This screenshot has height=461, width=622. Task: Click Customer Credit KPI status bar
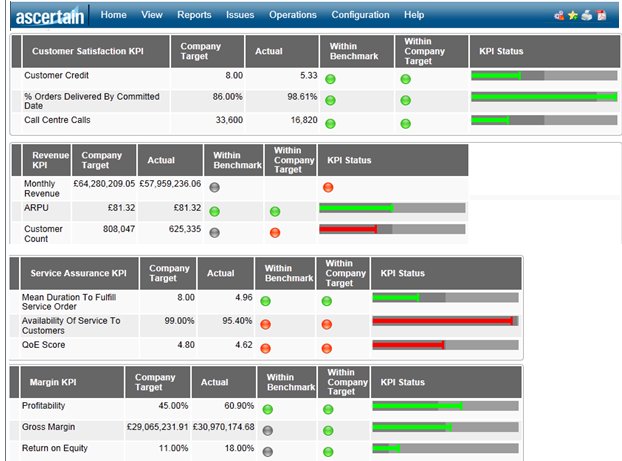click(544, 76)
